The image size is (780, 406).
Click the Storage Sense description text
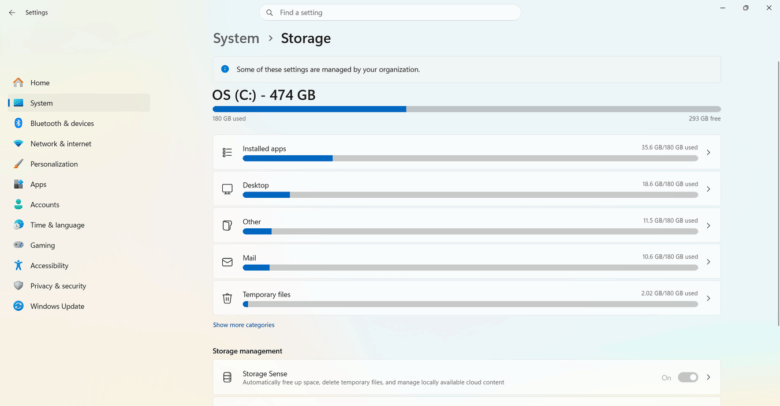tap(373, 383)
